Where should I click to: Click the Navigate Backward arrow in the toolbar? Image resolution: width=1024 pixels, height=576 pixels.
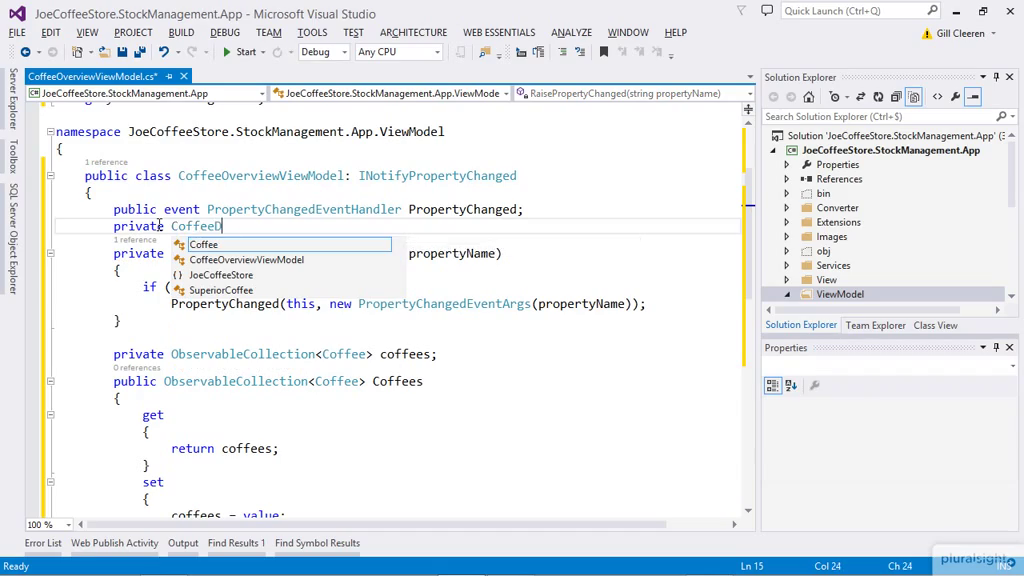(x=25, y=52)
